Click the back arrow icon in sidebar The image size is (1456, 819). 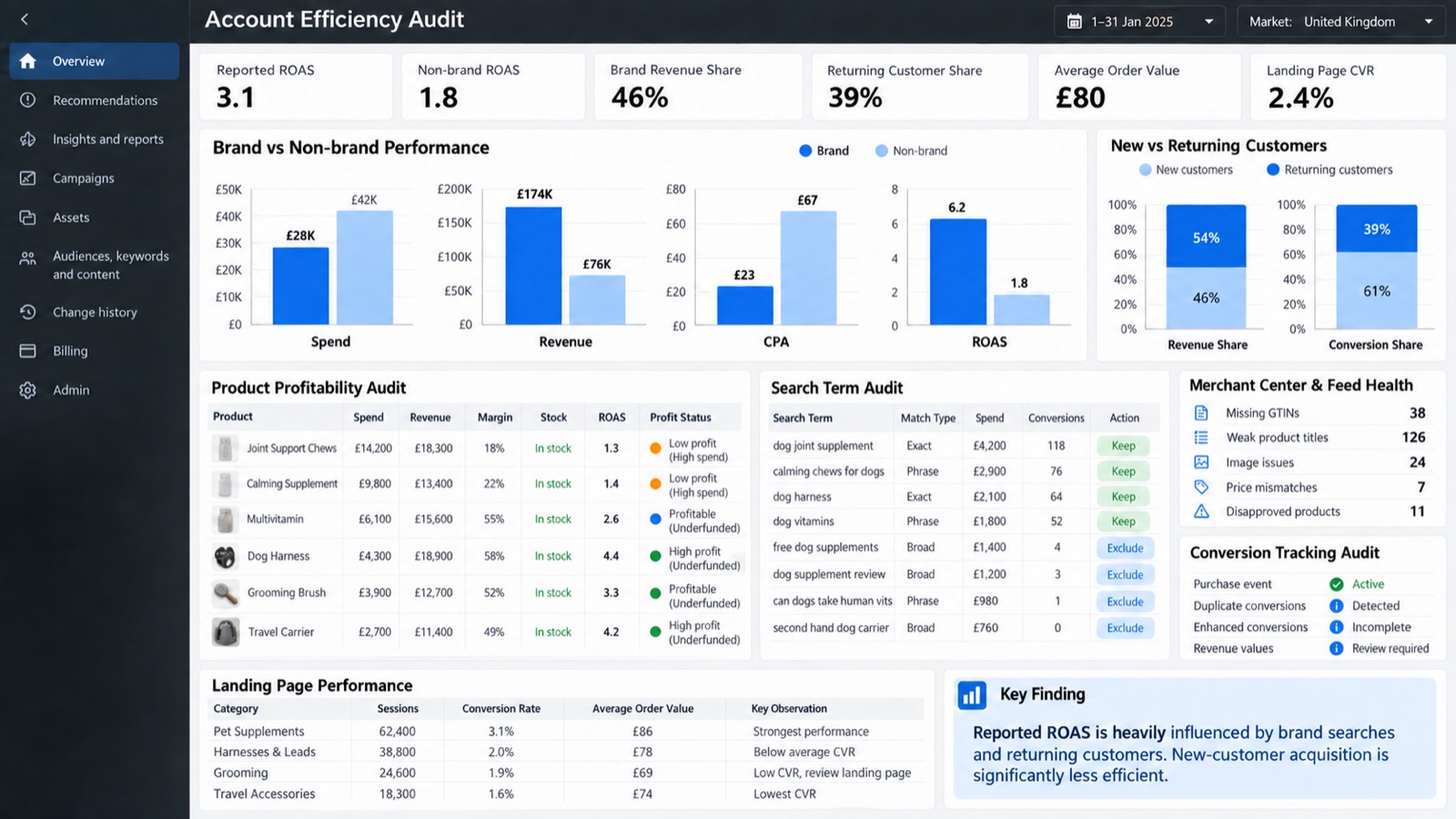(25, 19)
